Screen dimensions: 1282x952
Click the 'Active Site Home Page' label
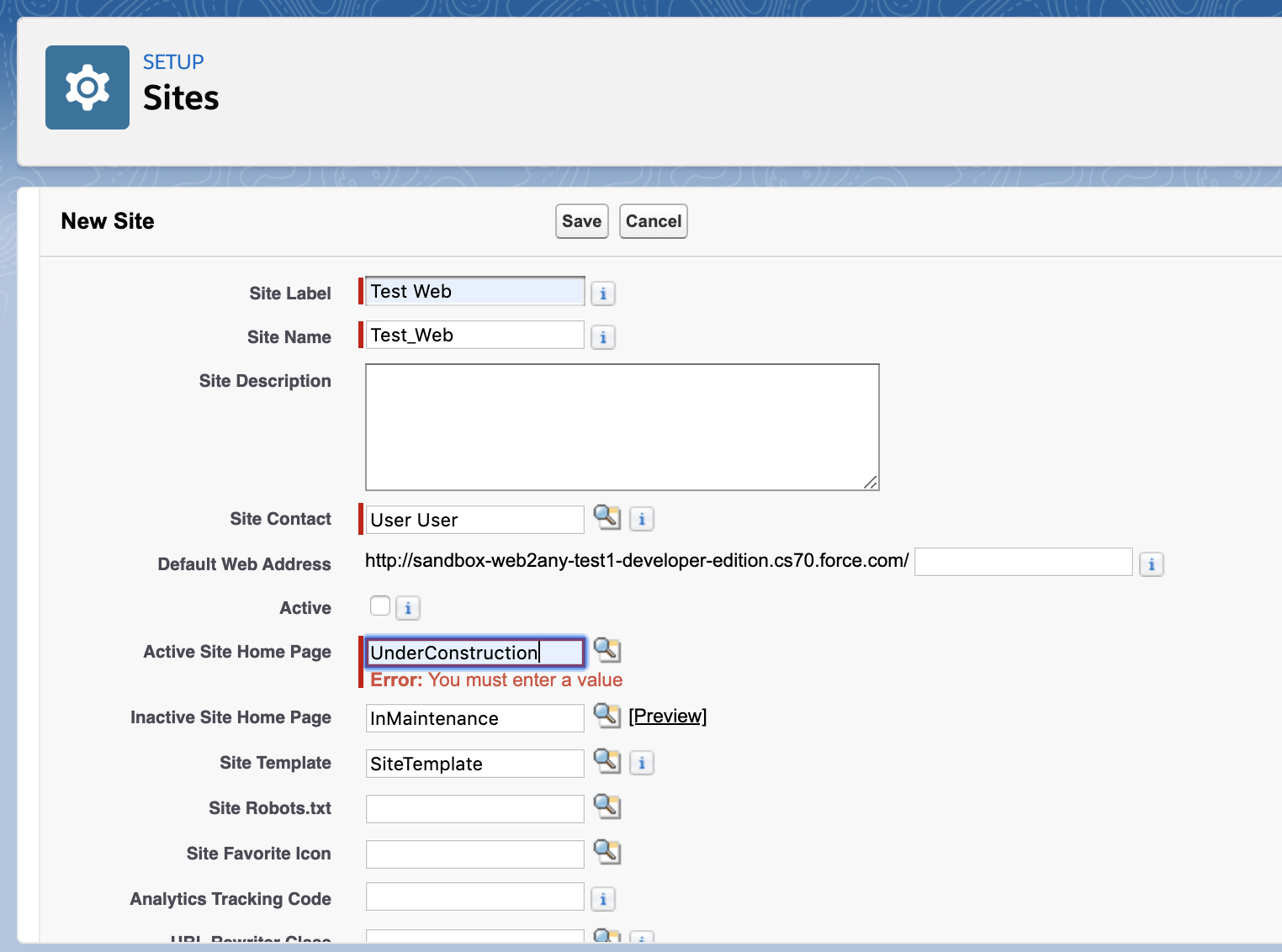[x=237, y=652]
